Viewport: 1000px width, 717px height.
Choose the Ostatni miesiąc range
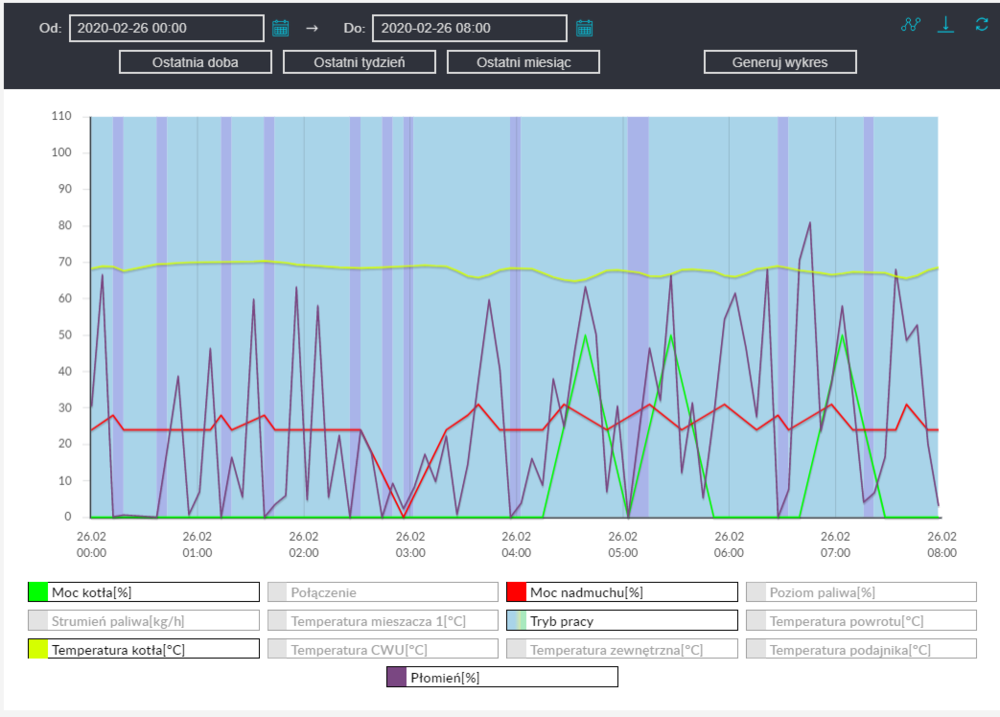pyautogui.click(x=523, y=62)
